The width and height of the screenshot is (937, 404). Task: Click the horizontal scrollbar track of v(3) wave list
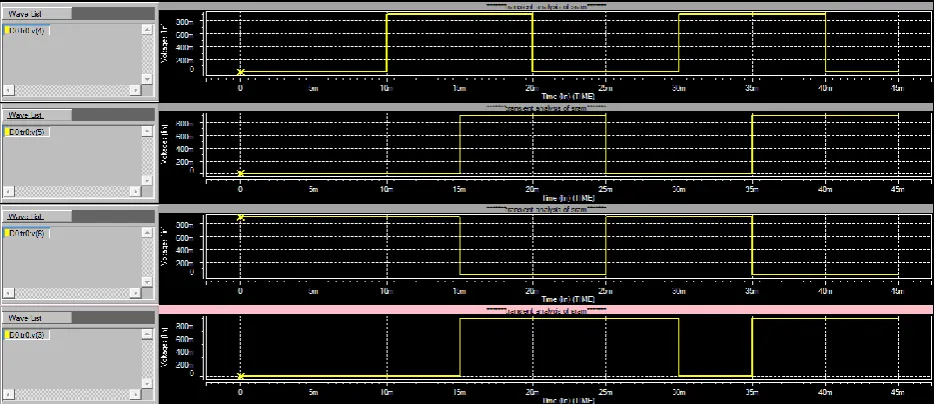(x=72, y=395)
